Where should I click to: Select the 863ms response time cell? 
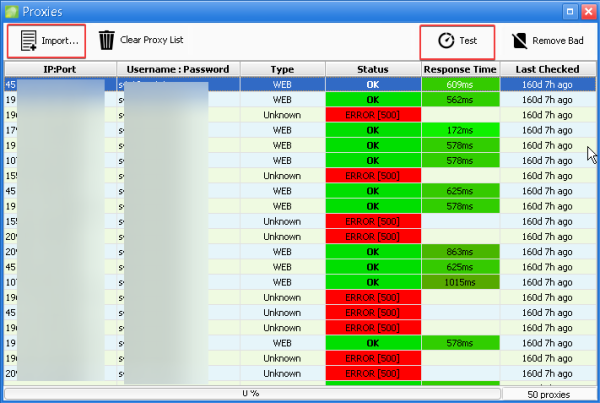pyautogui.click(x=460, y=252)
